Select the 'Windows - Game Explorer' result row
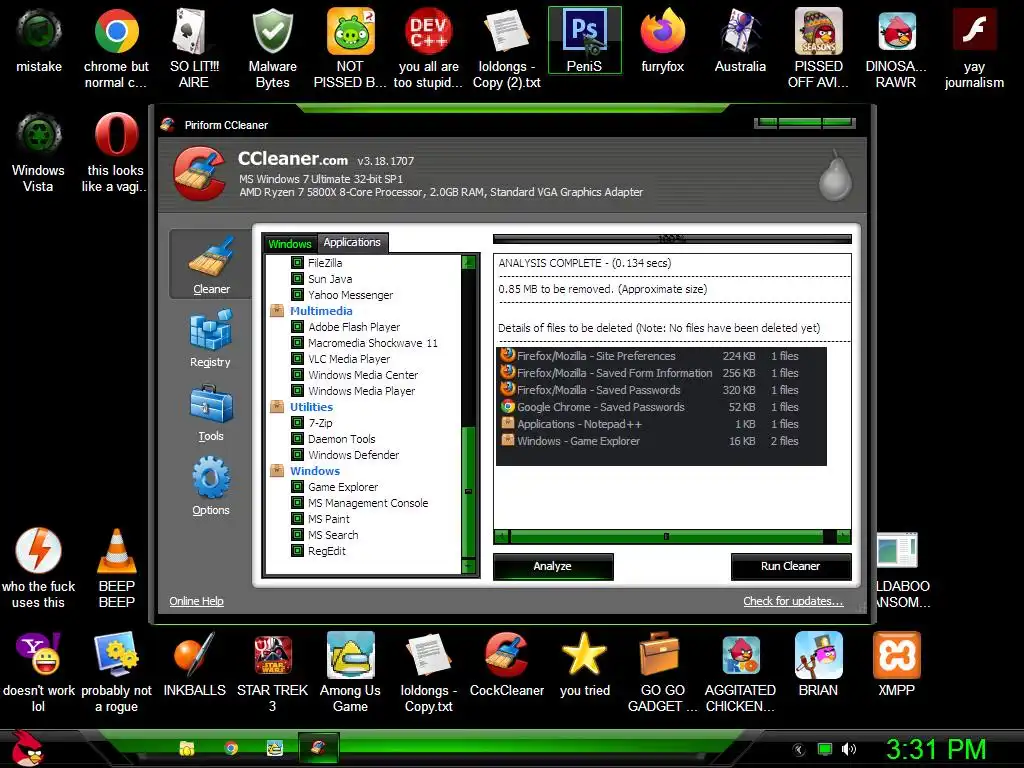Viewport: 1024px width, 768px height. [x=661, y=441]
